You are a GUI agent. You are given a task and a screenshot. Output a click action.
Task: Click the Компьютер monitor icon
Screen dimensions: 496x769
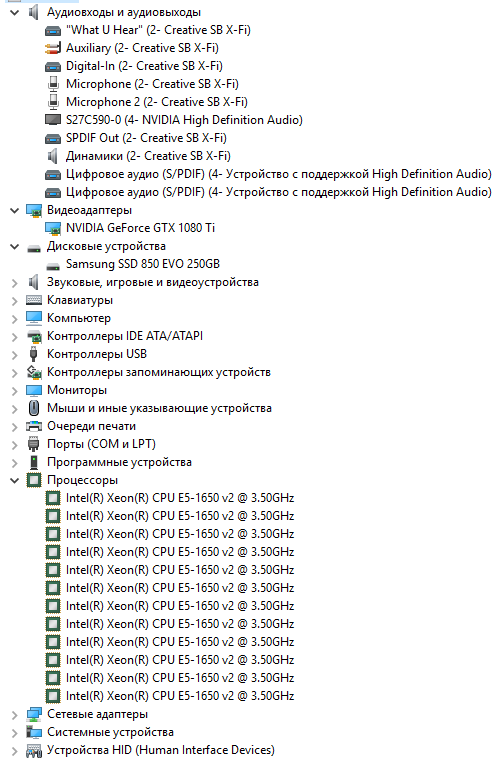tap(33, 318)
